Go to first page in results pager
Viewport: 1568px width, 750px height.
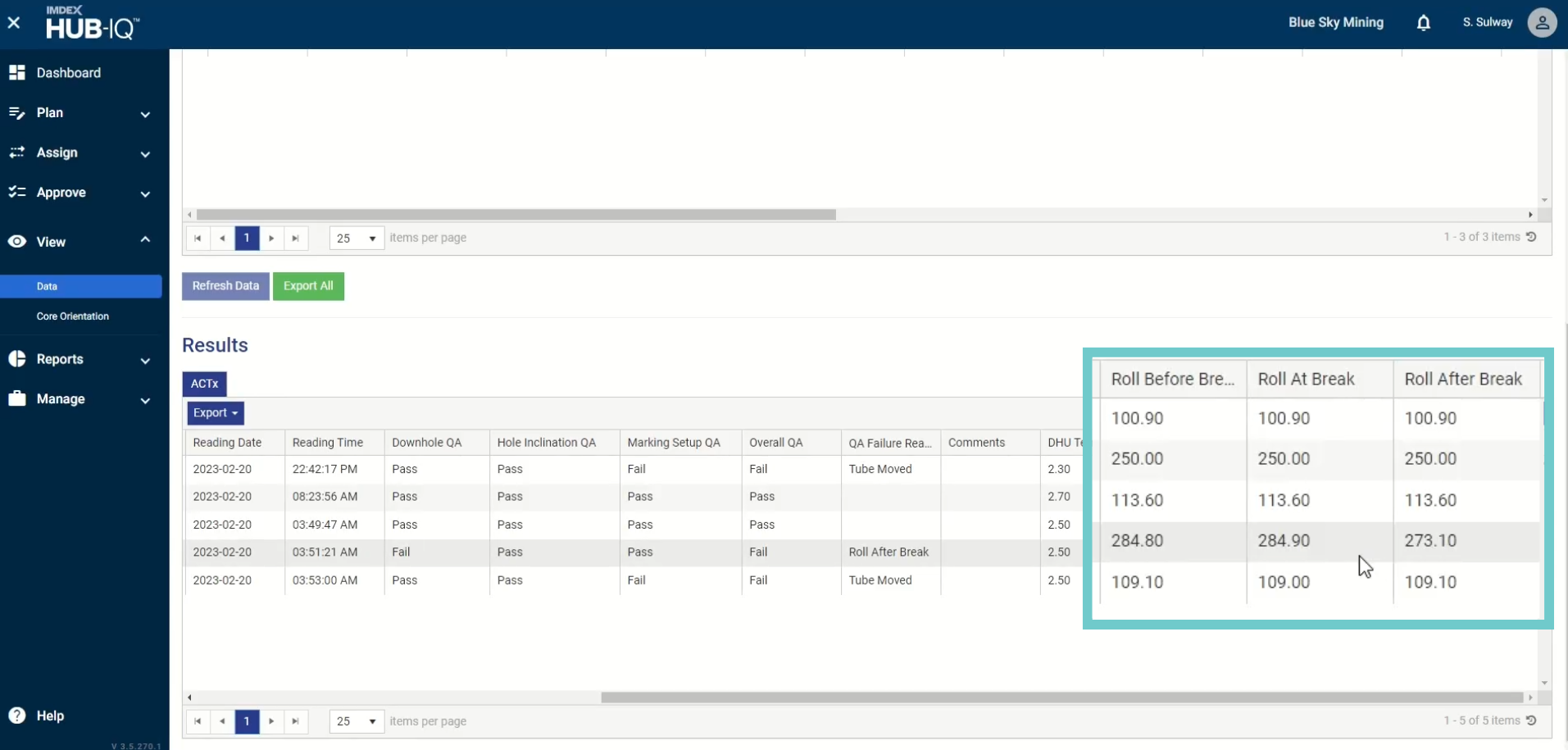pos(198,721)
